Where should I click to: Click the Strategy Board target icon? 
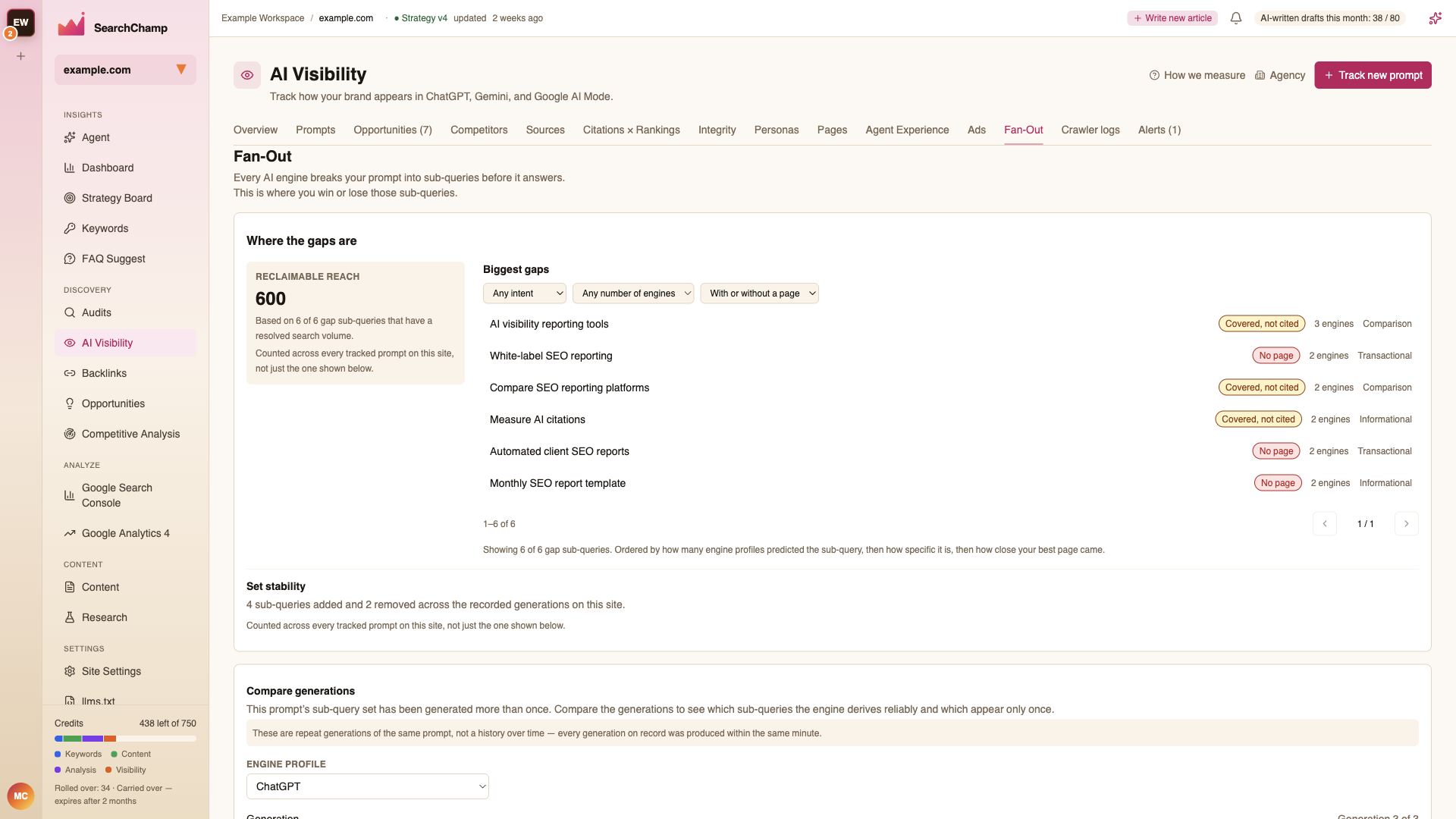coord(70,198)
